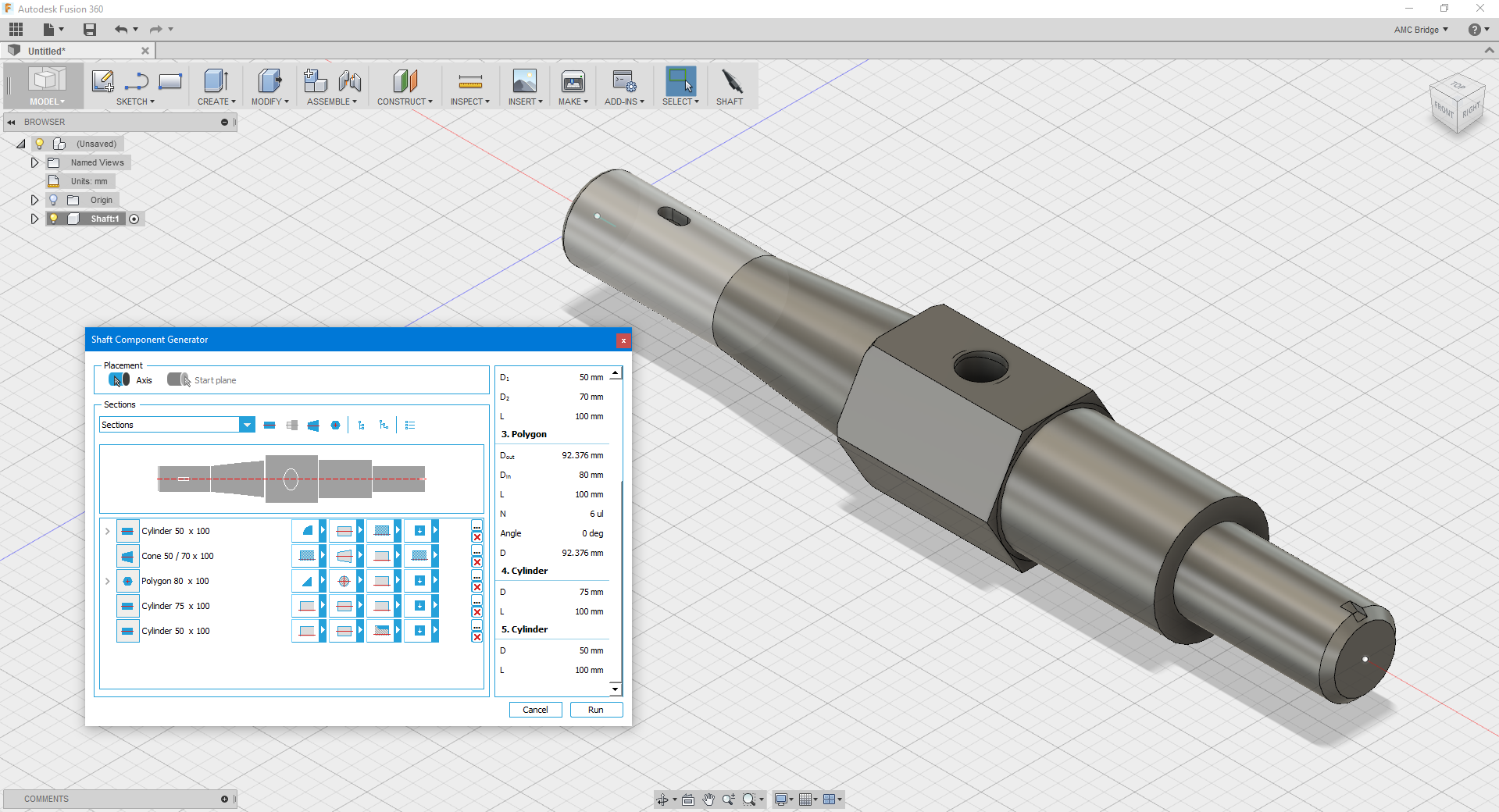Open the CREATE menu
Image resolution: width=1499 pixels, height=812 pixels.
pos(216,101)
